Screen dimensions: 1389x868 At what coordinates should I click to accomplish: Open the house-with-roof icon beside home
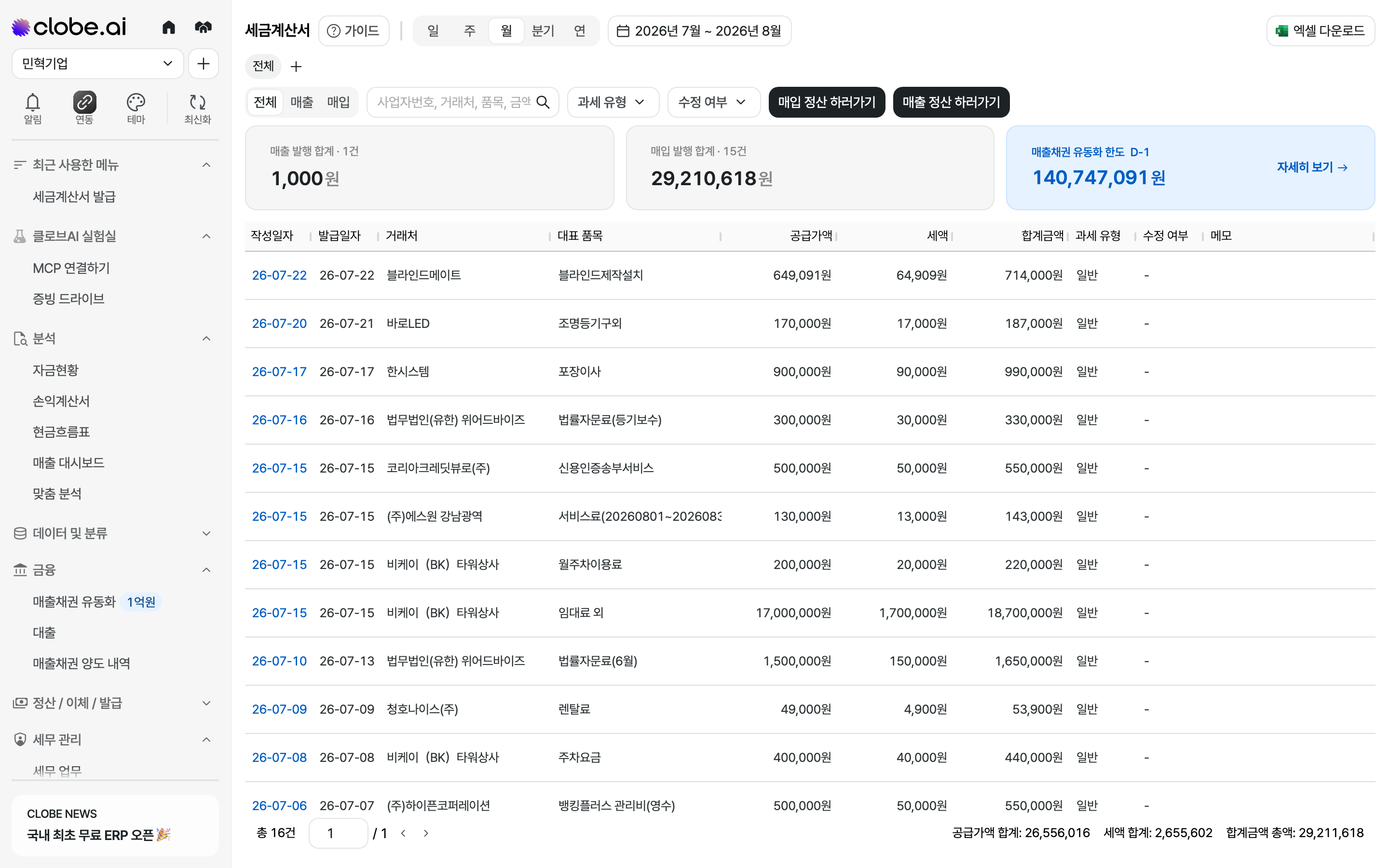[x=203, y=27]
